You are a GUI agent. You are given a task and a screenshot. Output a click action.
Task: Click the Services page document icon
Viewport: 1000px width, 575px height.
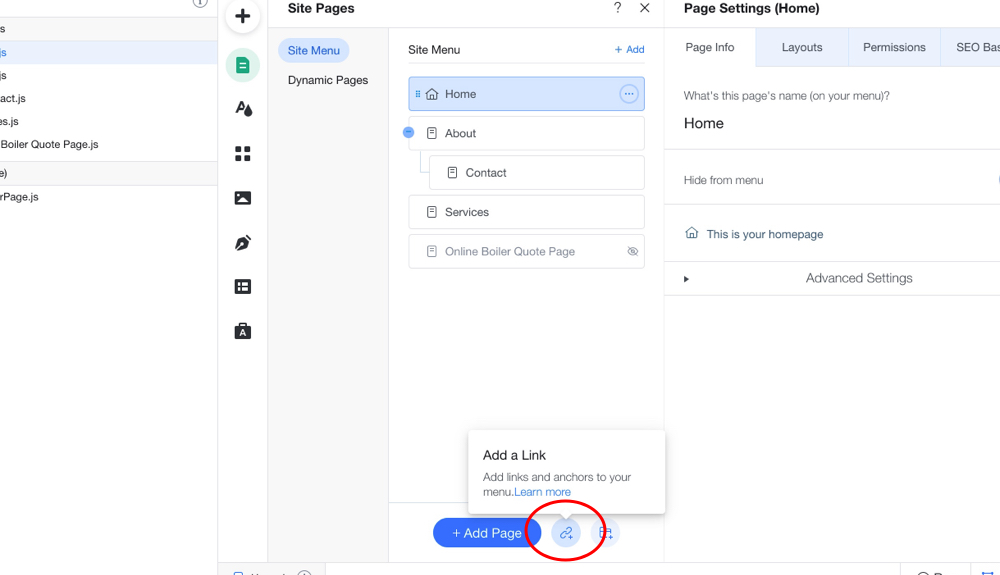(432, 212)
